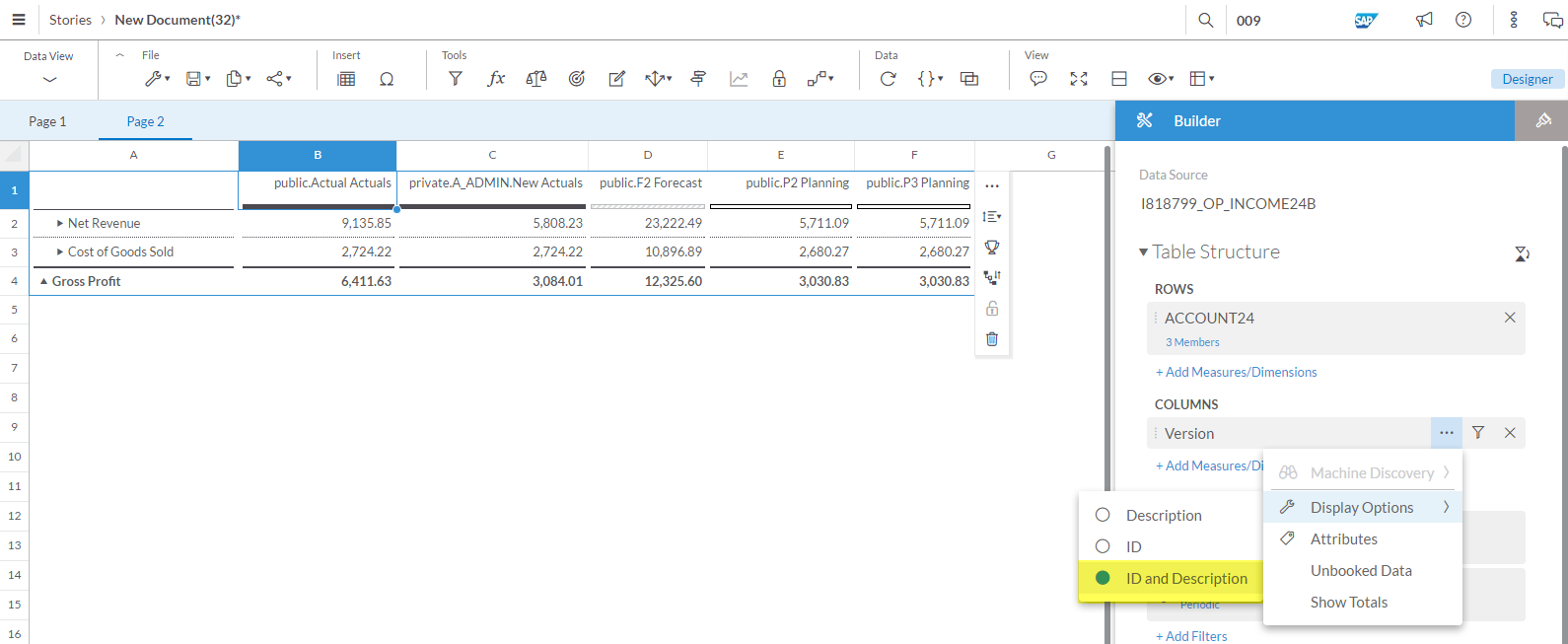Open the Copy and paste icon menu
Screen dimensions: 1568x644
click(238, 79)
